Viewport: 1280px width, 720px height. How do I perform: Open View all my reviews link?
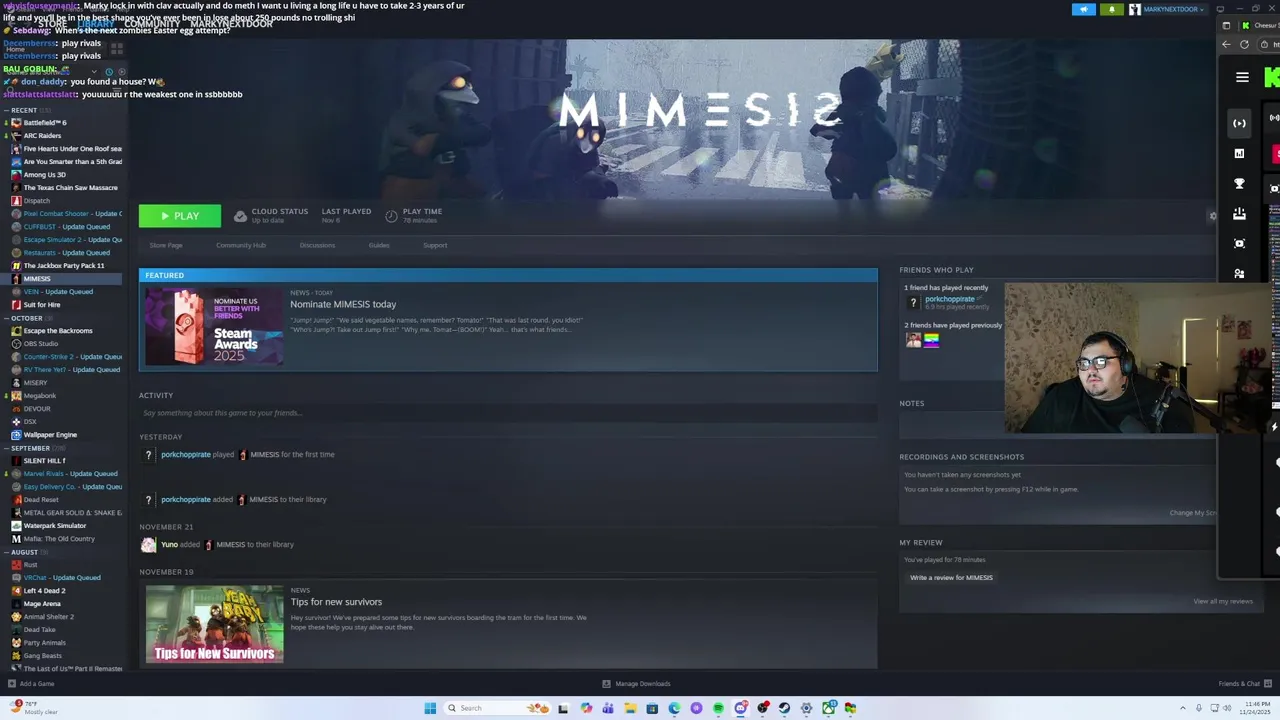pyautogui.click(x=1222, y=601)
